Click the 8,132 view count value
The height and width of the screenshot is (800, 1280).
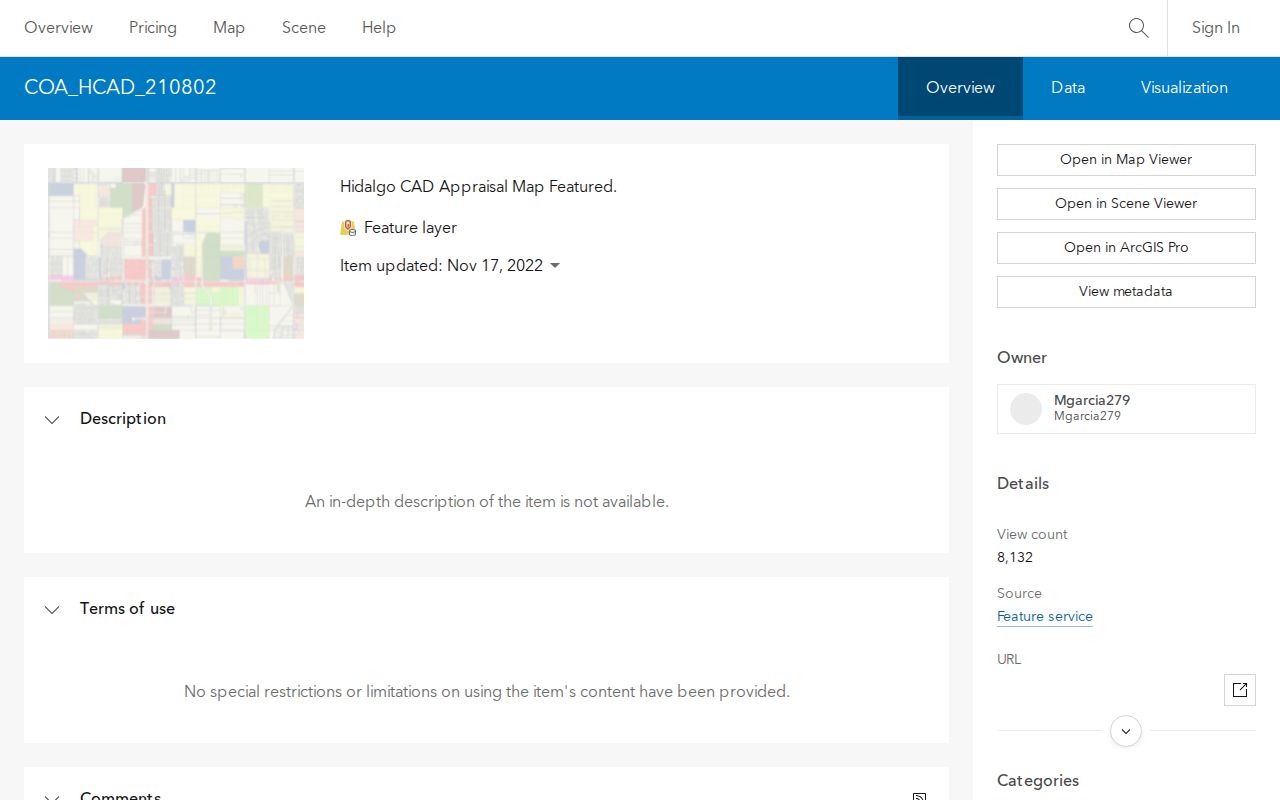[1015, 558]
